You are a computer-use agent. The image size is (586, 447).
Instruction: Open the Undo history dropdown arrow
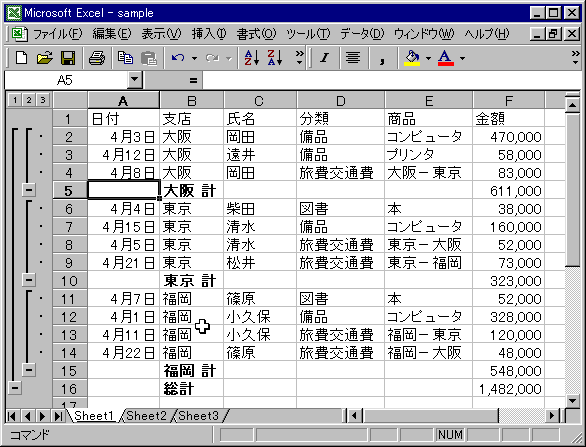pyautogui.click(x=194, y=58)
